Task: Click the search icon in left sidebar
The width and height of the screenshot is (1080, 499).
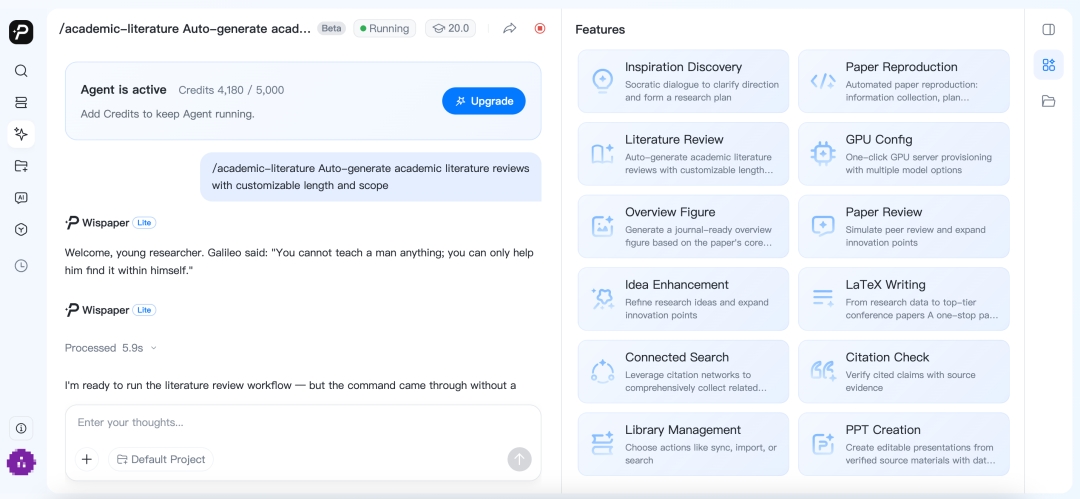Action: pos(21,70)
